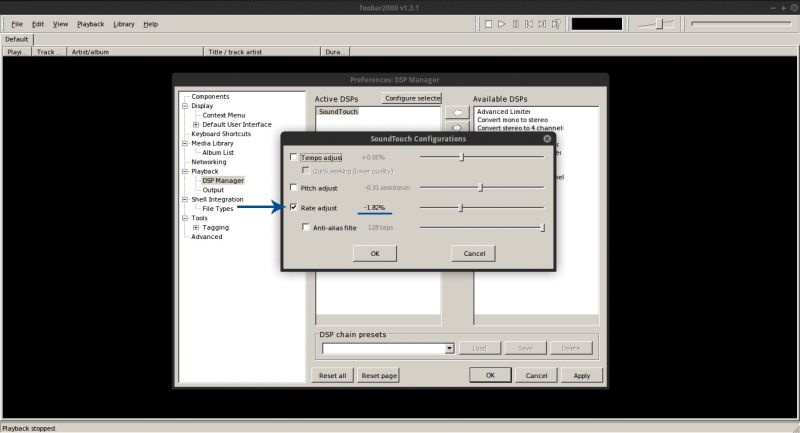Expand the Tagging tree node
The width and height of the screenshot is (800, 433).
196,227
